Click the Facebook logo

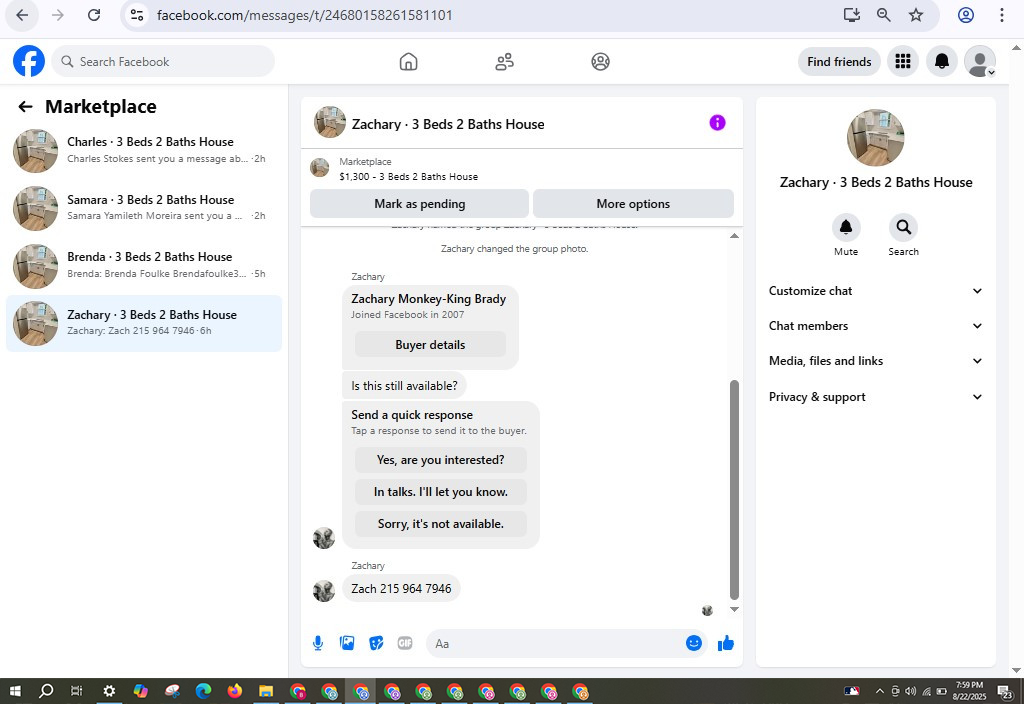coord(29,61)
